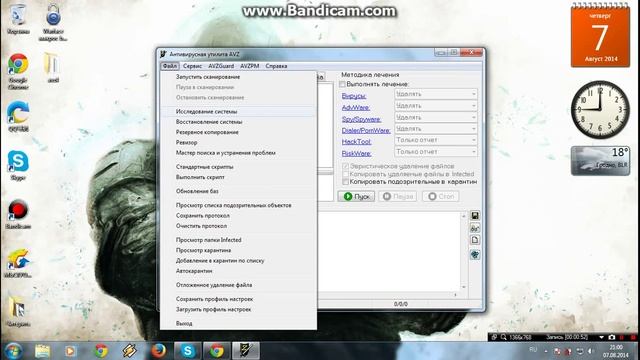Click the teal globe icon beside the log
Screen dimensions: 640x360
(475, 255)
